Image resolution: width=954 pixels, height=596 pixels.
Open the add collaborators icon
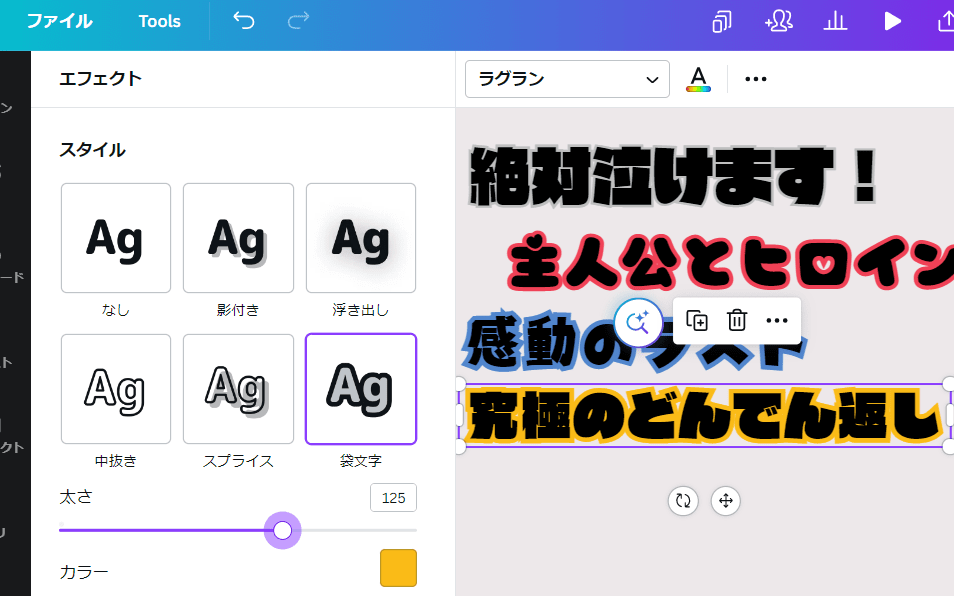click(x=779, y=21)
